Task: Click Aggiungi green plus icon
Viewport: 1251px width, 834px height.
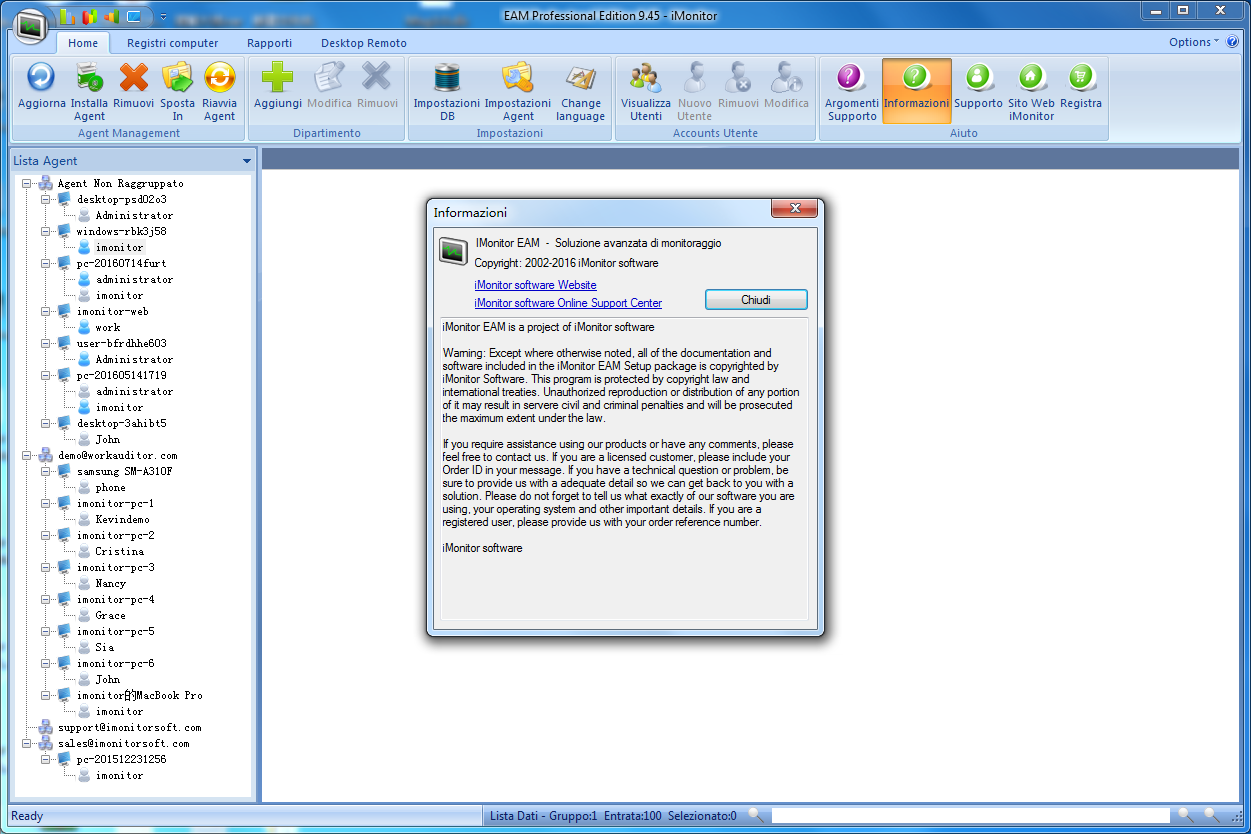Action: [277, 78]
